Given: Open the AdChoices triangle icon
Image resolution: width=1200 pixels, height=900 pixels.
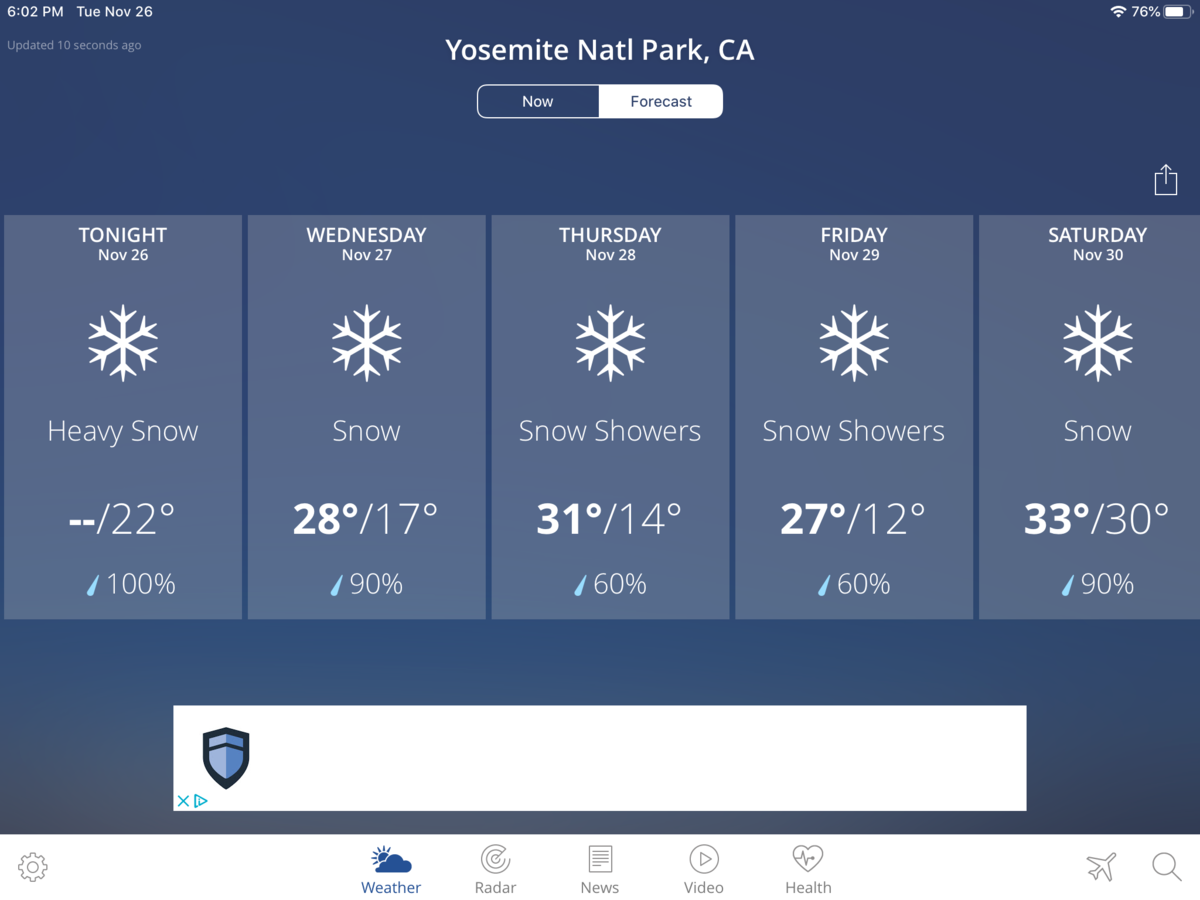Looking at the screenshot, I should pos(201,801).
